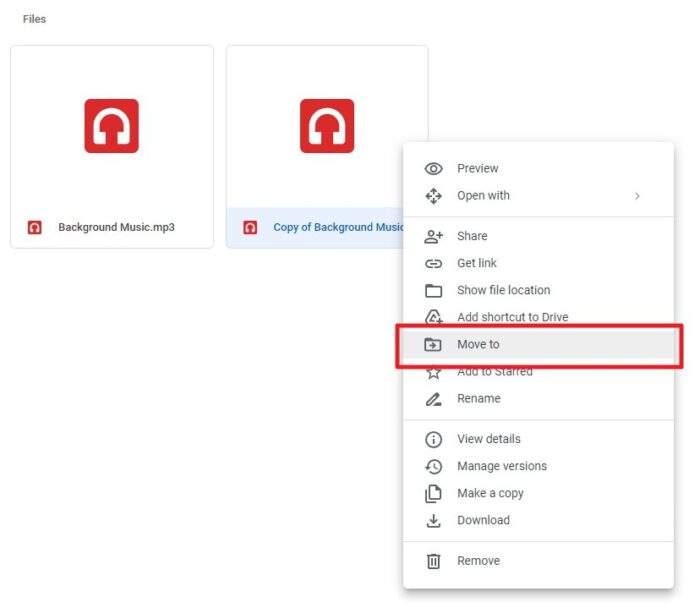Click the Background Music.mp3 file name
Screen dimensions: 700x608
coord(116,227)
